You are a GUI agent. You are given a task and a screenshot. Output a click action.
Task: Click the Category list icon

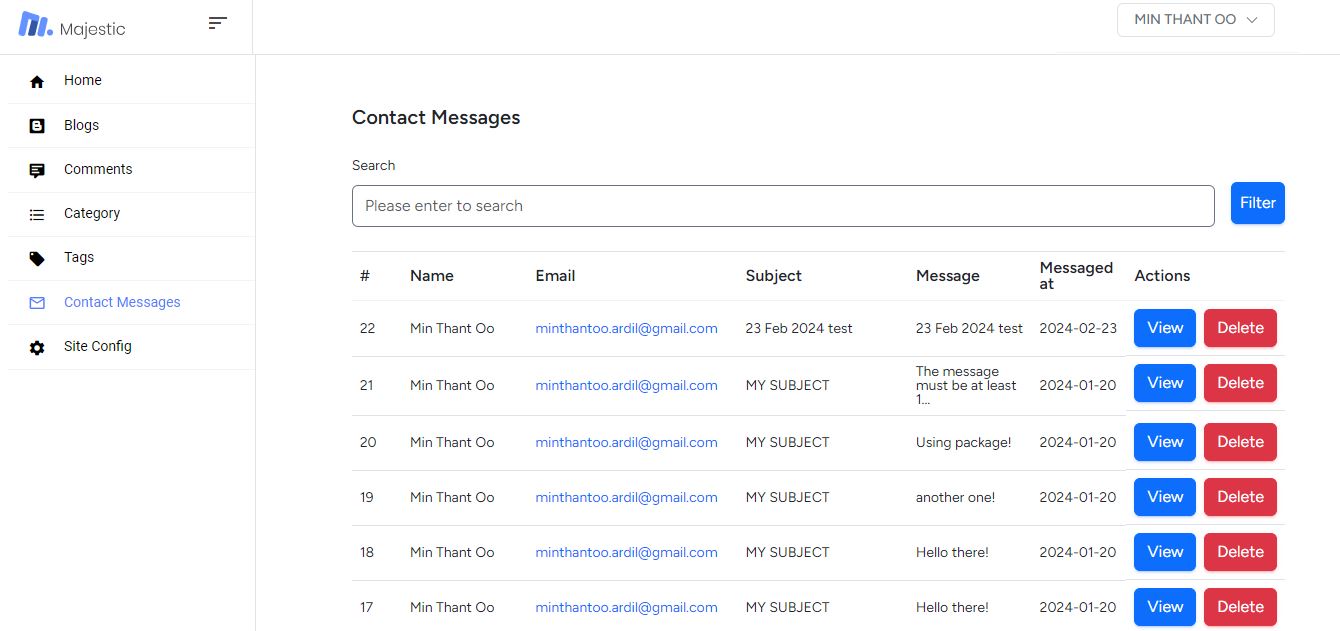tap(37, 214)
